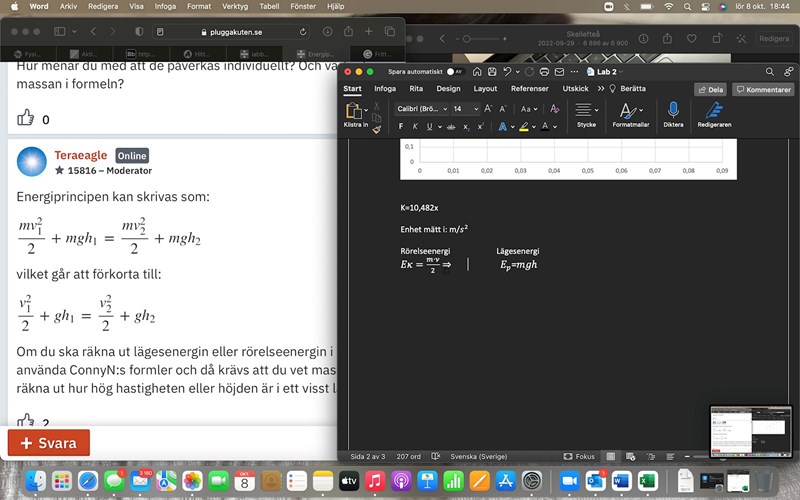Click the search magnifier in Word's title bar

tap(770, 72)
